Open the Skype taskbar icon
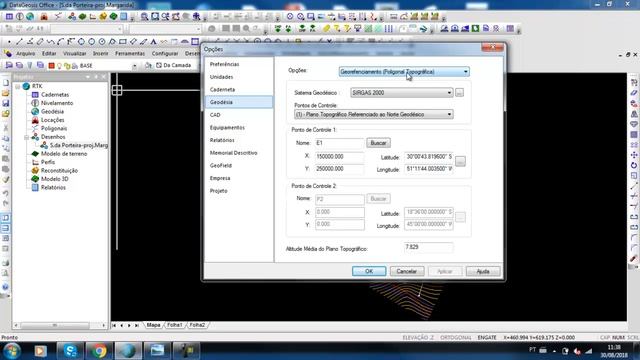The image size is (640, 360). tap(70, 350)
